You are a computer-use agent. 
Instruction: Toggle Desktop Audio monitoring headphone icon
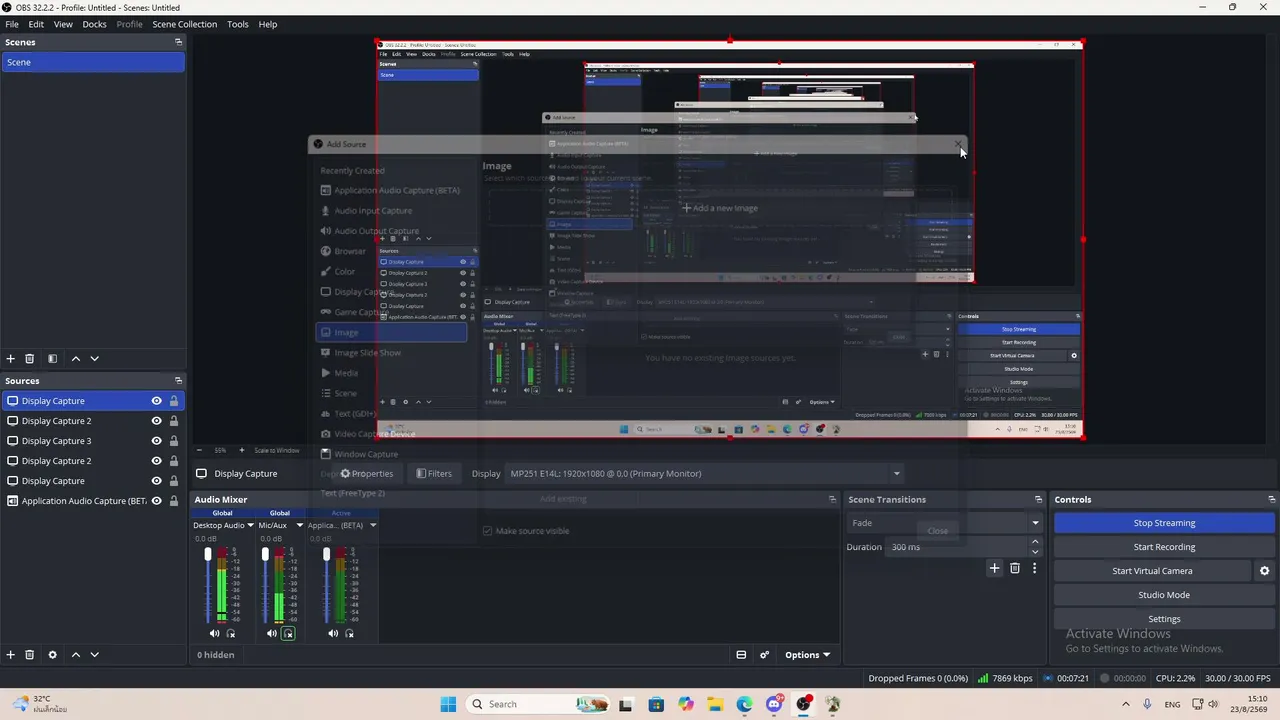click(231, 633)
